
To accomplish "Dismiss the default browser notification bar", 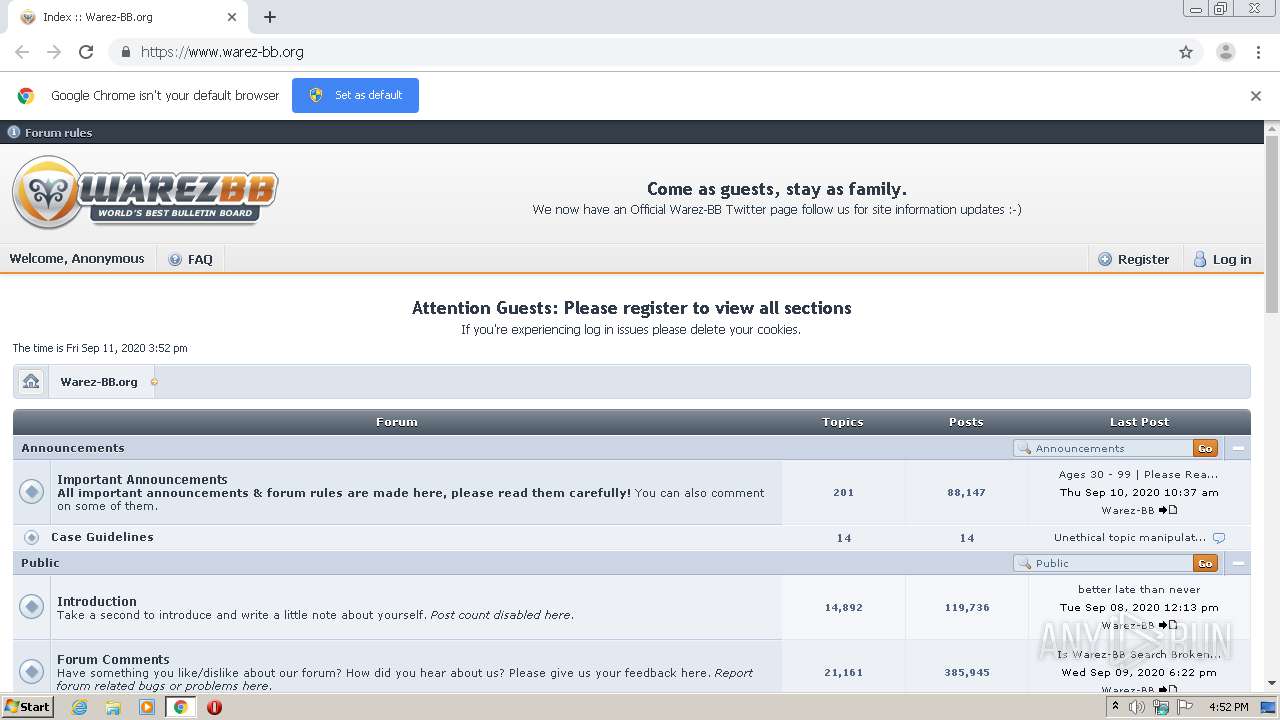I will tap(1256, 96).
